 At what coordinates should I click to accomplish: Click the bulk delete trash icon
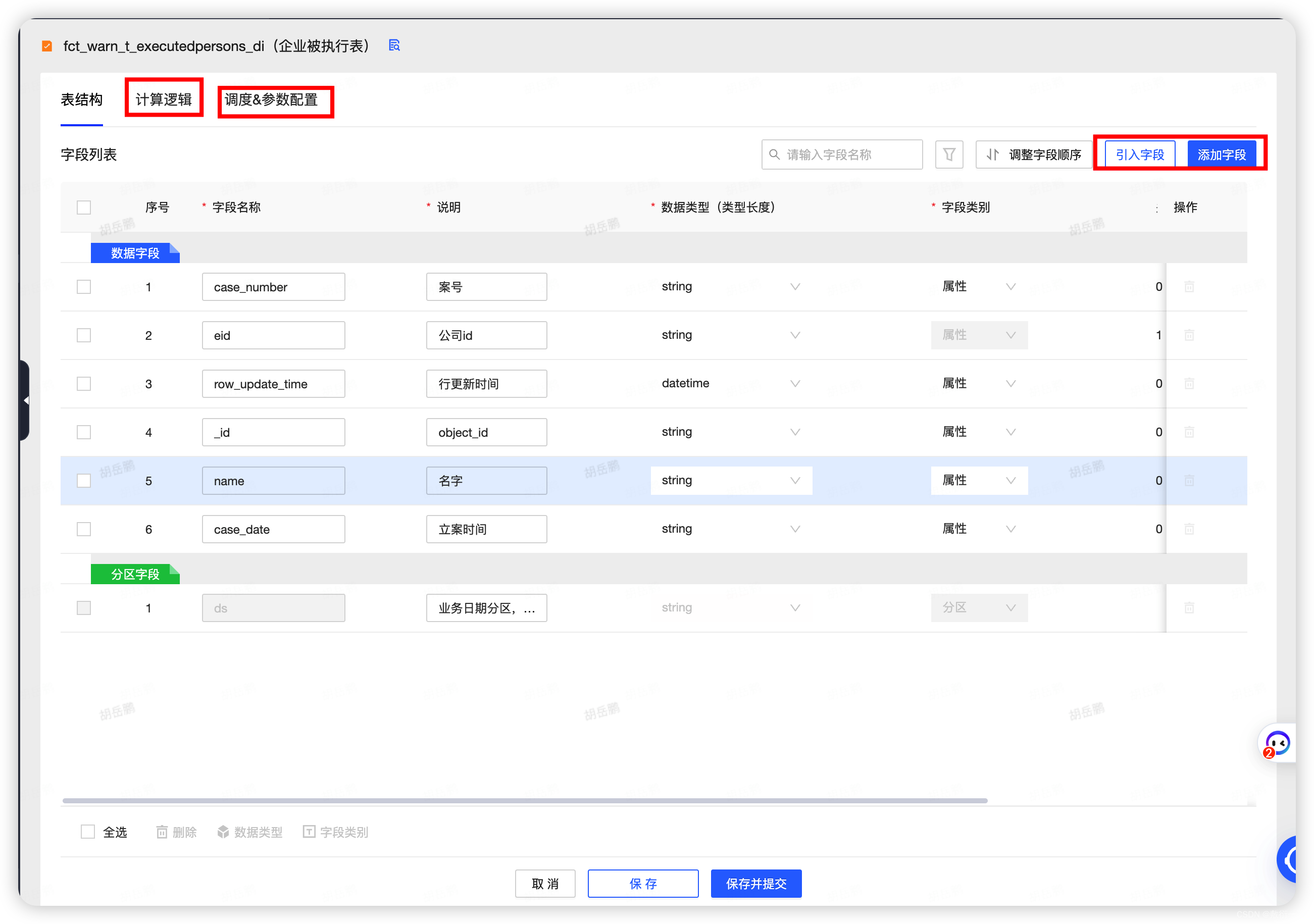163,832
